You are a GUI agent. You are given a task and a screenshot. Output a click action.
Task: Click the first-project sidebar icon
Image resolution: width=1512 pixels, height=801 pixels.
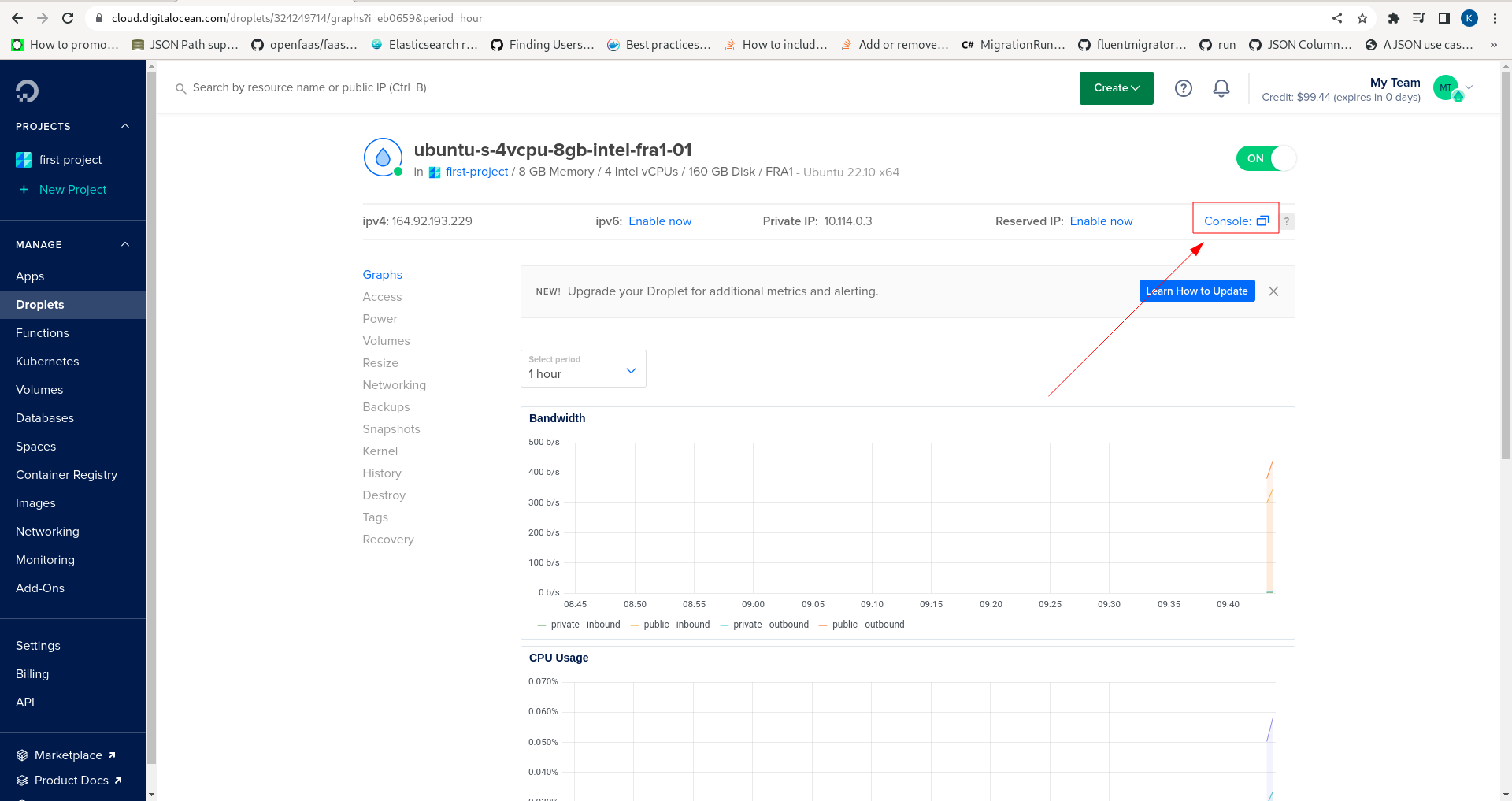click(x=24, y=160)
